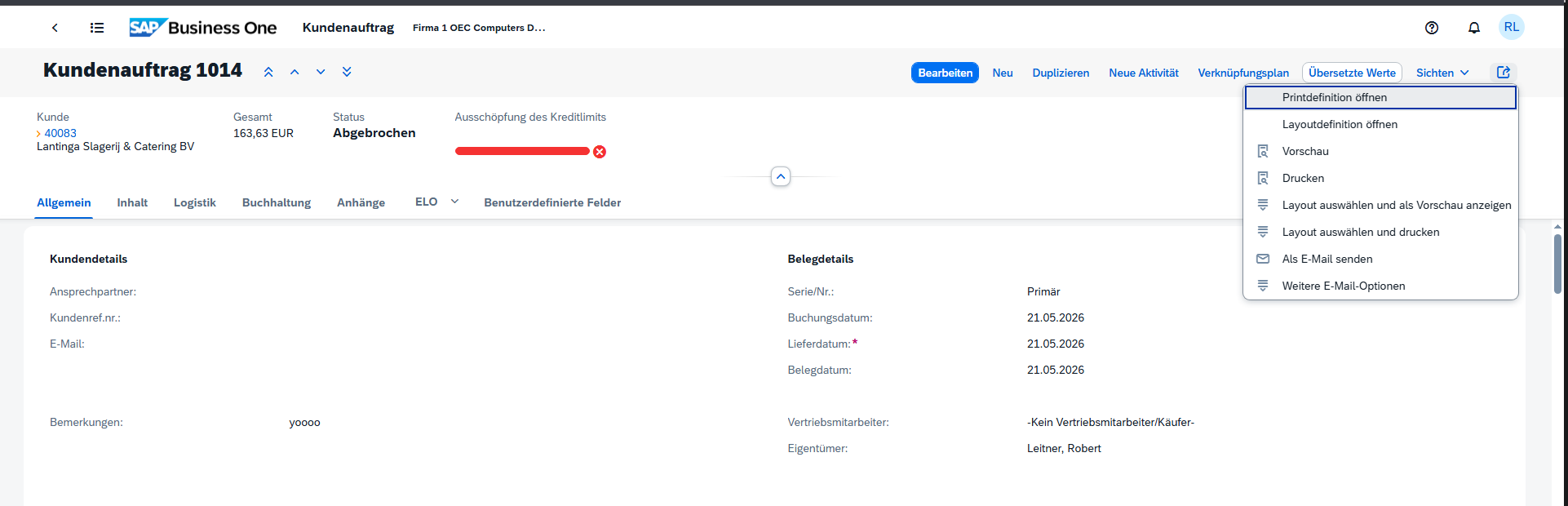
Task: Select Layout auswählen und als Vorschau anzeigen
Action: point(1380,205)
